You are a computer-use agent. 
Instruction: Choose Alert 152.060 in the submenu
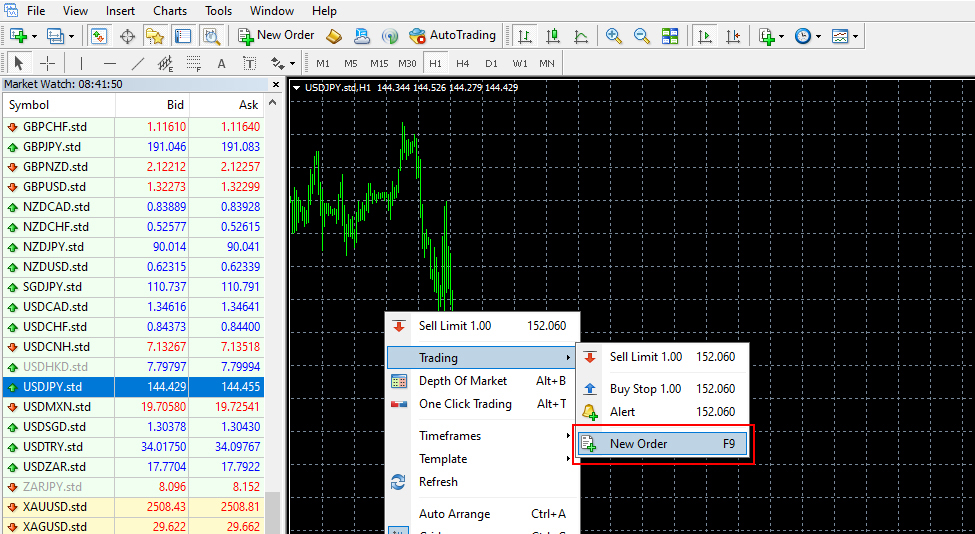tap(662, 412)
